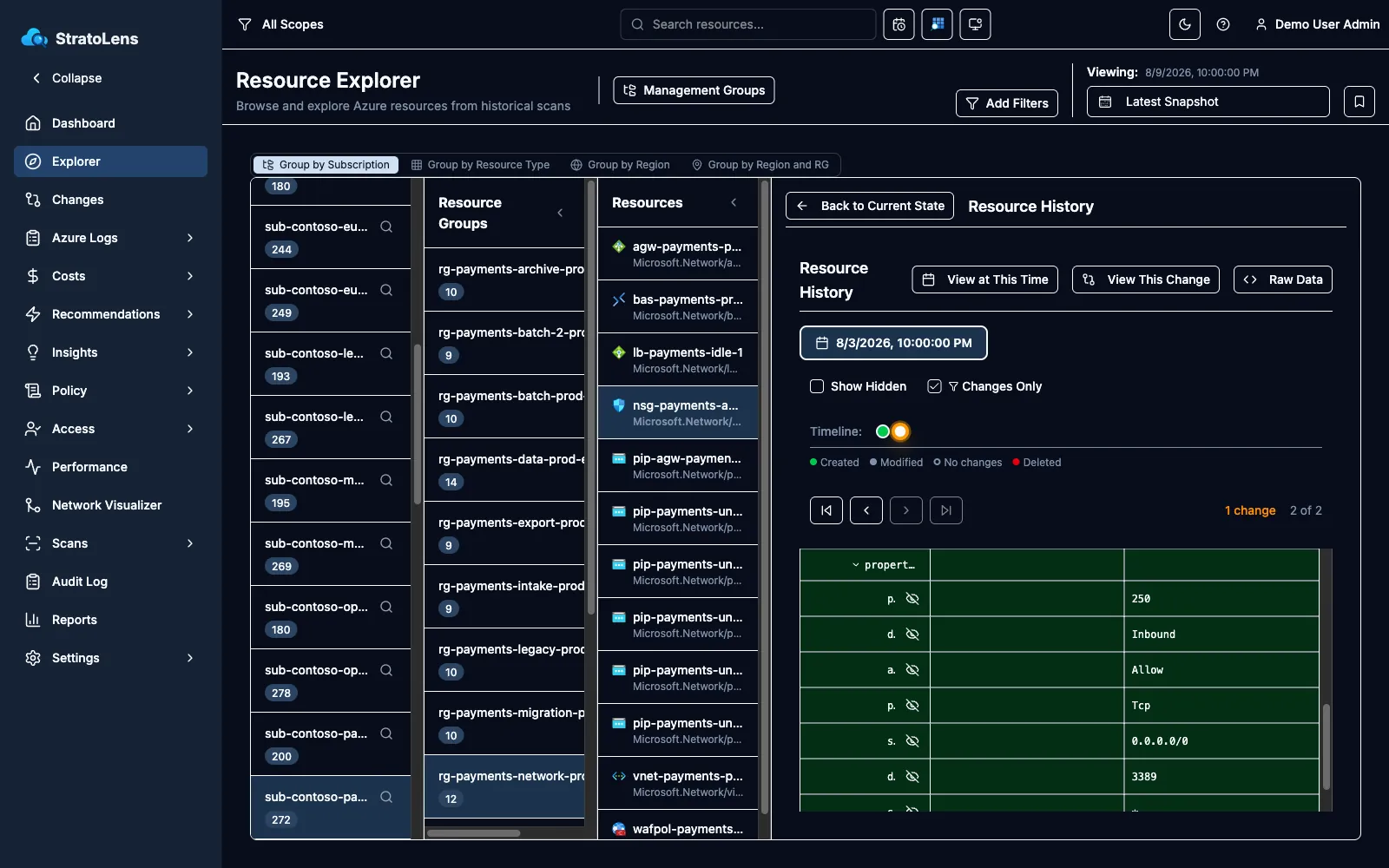This screenshot has height=868, width=1389.
Task: Uncheck the Changes Only checkbox
Action: coord(934,386)
